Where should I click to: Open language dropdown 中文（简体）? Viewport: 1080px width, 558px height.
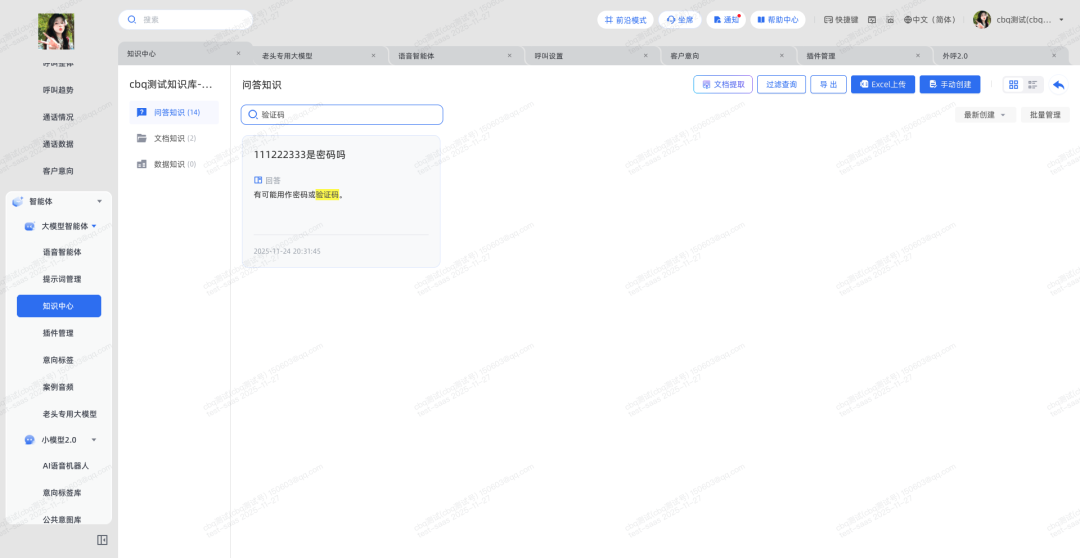coord(929,20)
